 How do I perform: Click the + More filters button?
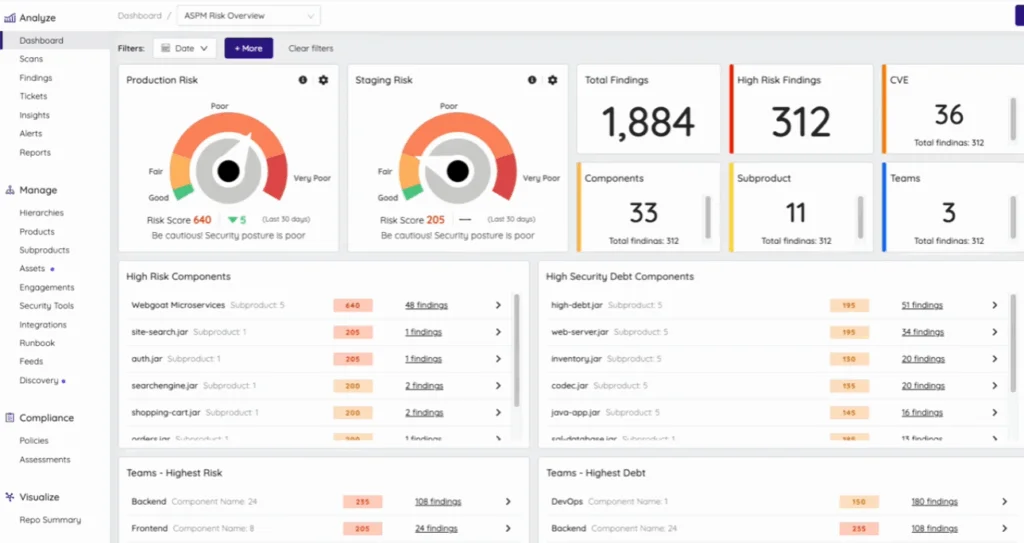[x=249, y=48]
